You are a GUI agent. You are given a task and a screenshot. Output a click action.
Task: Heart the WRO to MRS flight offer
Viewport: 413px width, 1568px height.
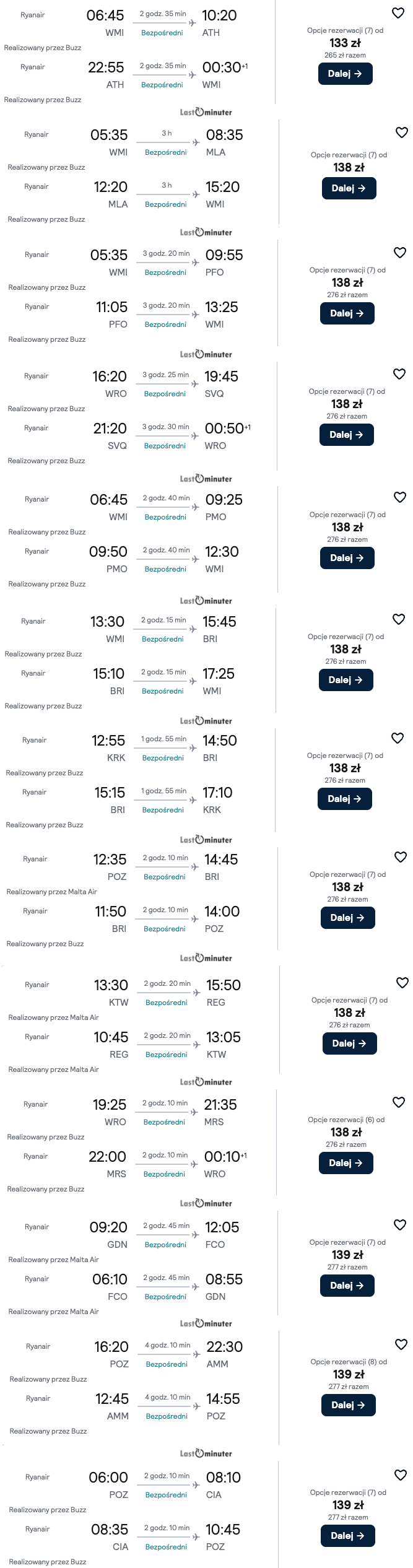click(399, 1102)
